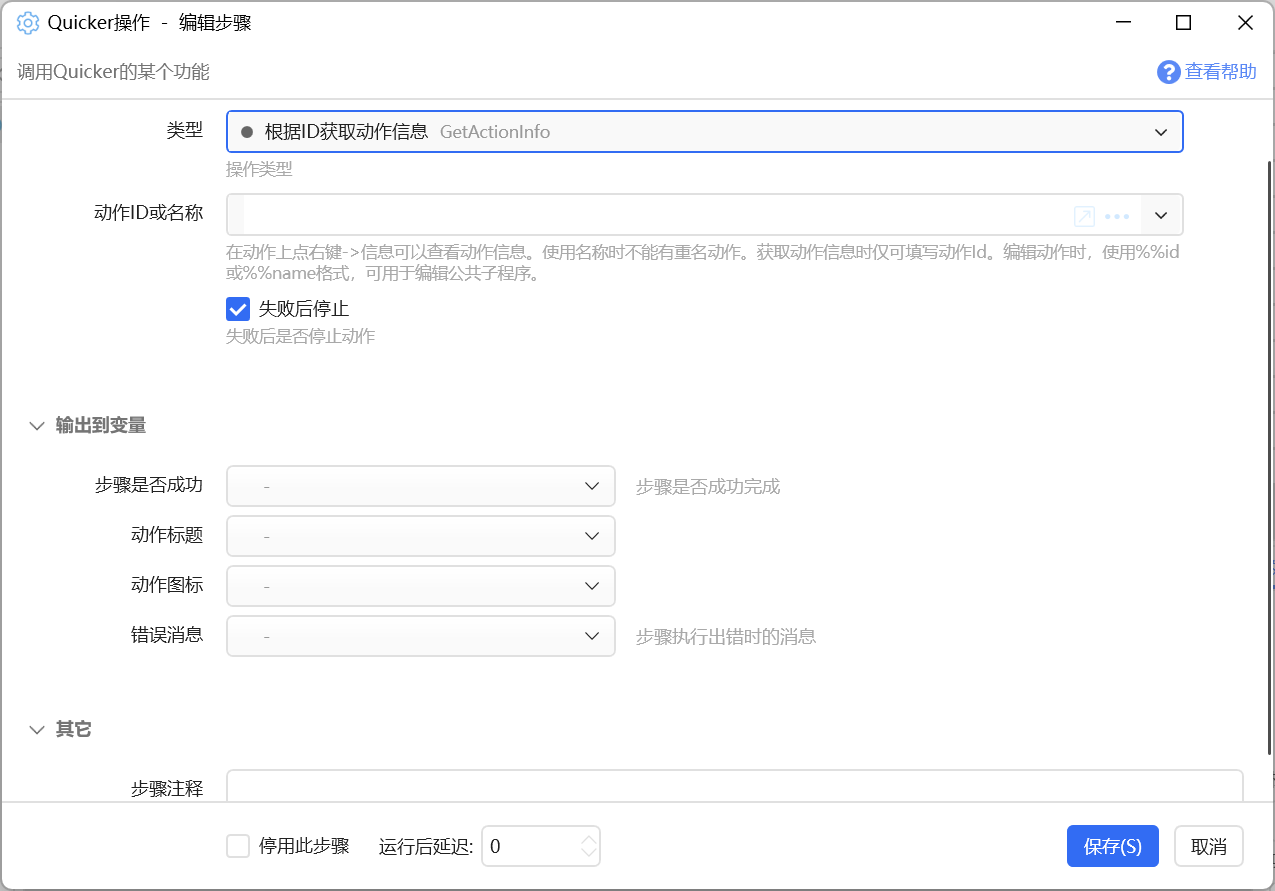Click the '步骤执行出错时的消息' hint text
1275x891 pixels.
pyautogui.click(x=726, y=636)
